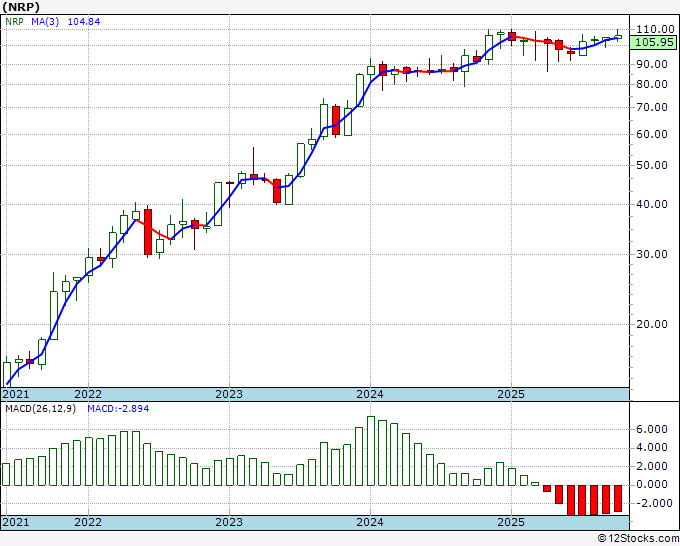Click the 2.000 MACD axis label
The width and height of the screenshot is (680, 546).
pyautogui.click(x=652, y=466)
